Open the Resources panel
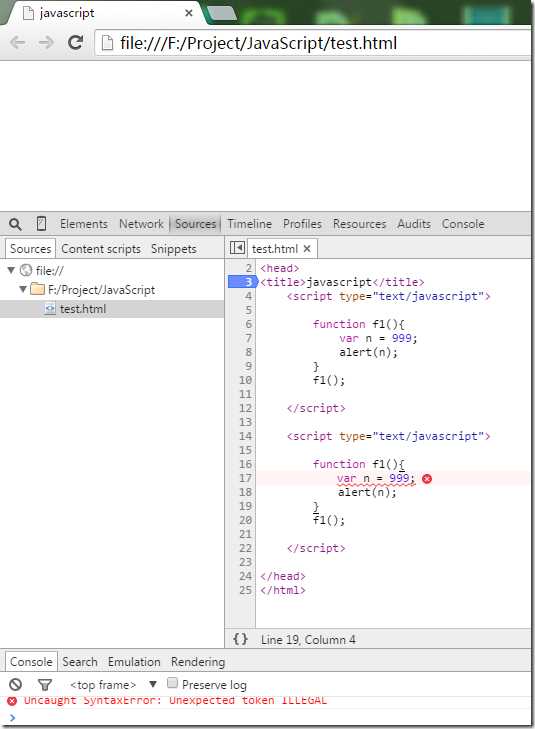The width and height of the screenshot is (535, 729). point(359,224)
